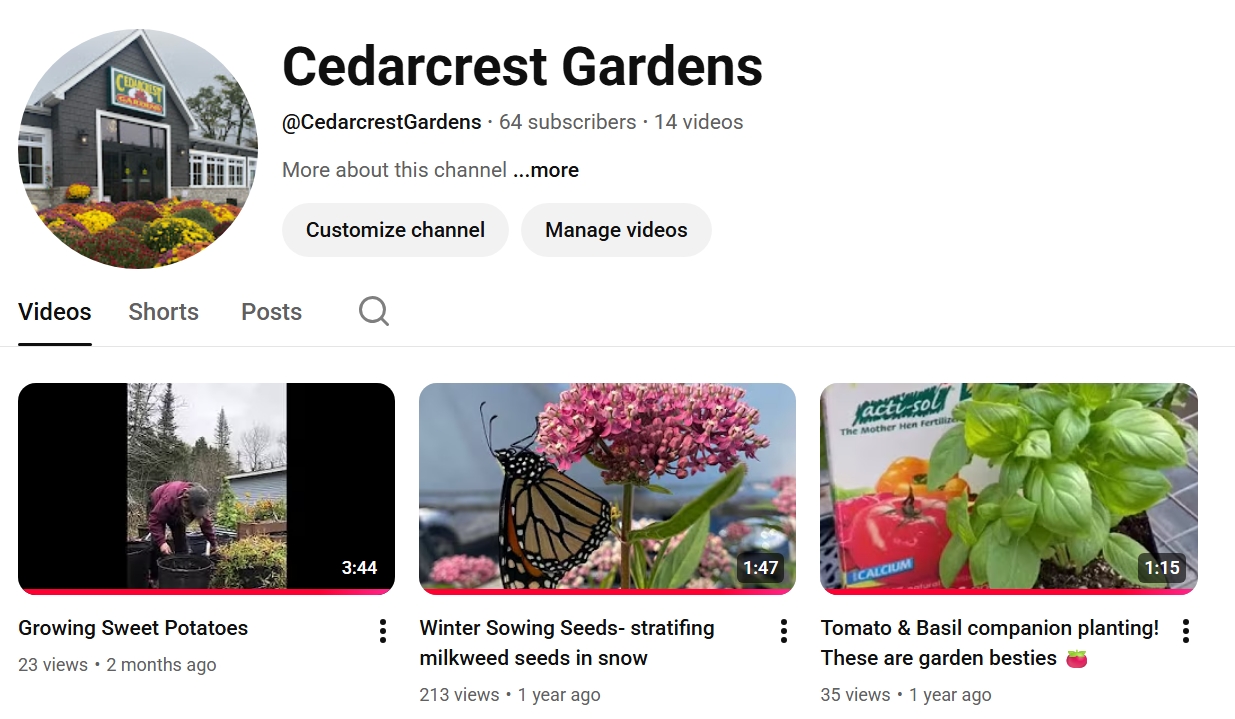Expand channel description with ...more
1235x719 pixels.
pyautogui.click(x=546, y=170)
